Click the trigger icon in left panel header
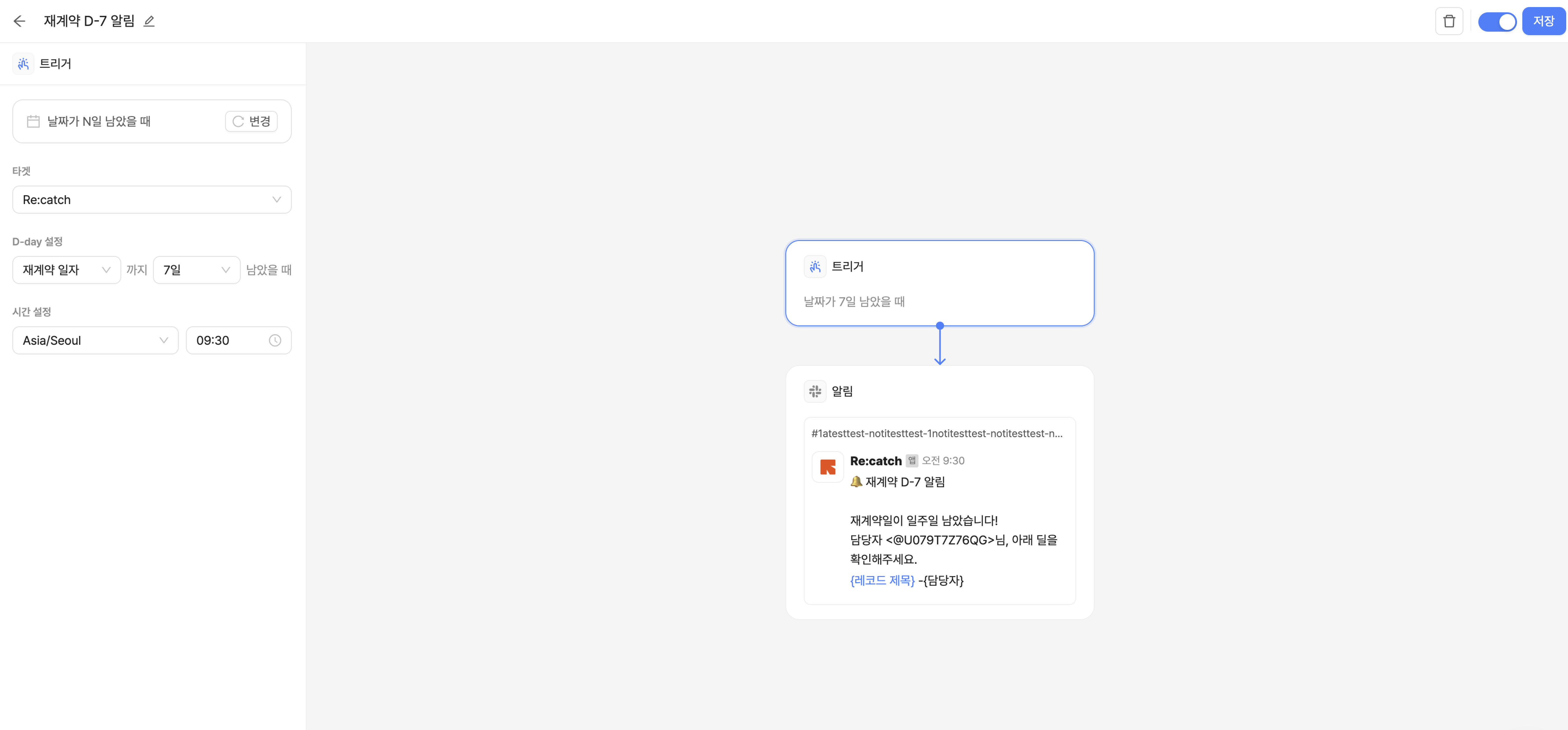 pos(23,63)
